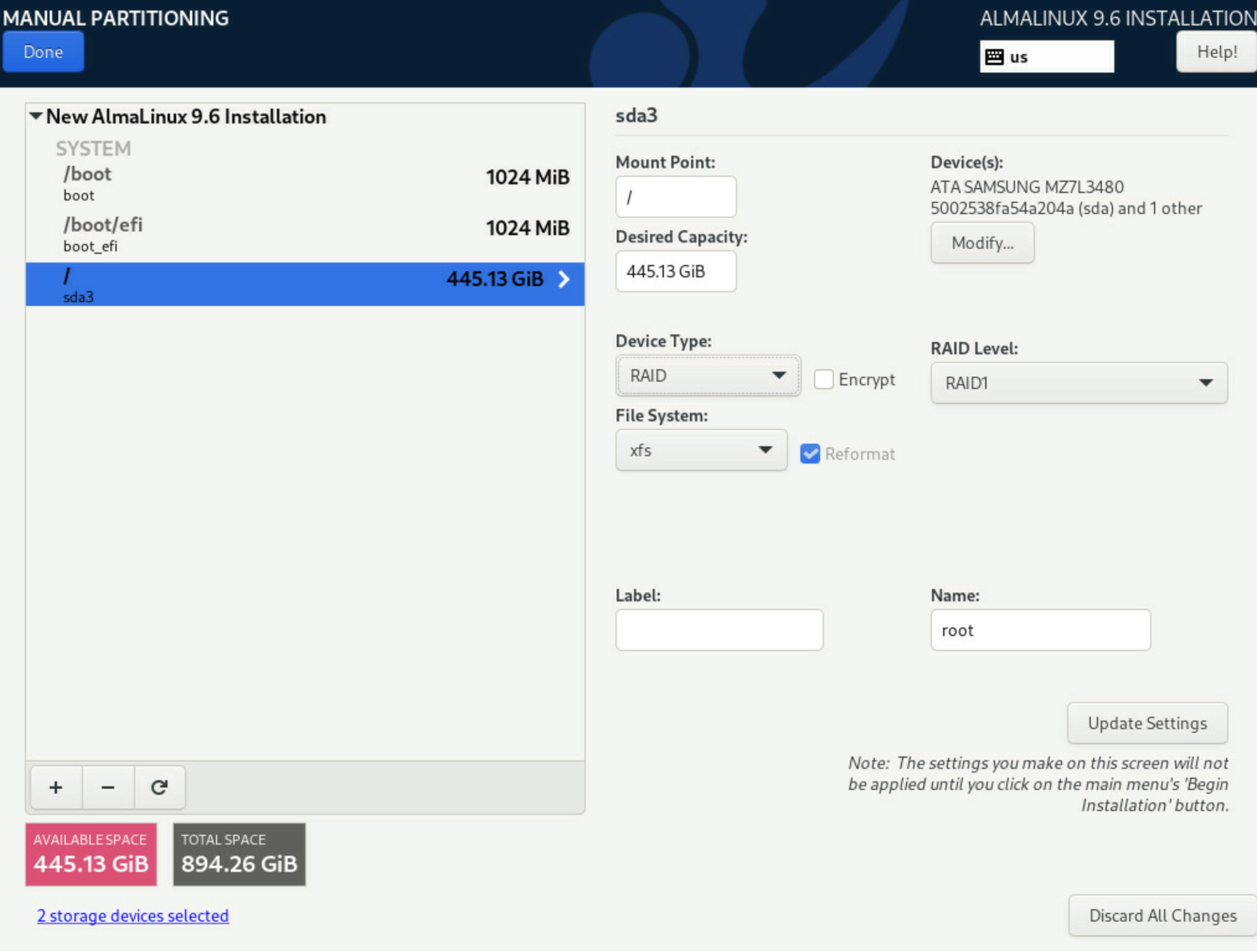Image resolution: width=1257 pixels, height=952 pixels.
Task: Click the Name field containing root
Action: (1040, 630)
